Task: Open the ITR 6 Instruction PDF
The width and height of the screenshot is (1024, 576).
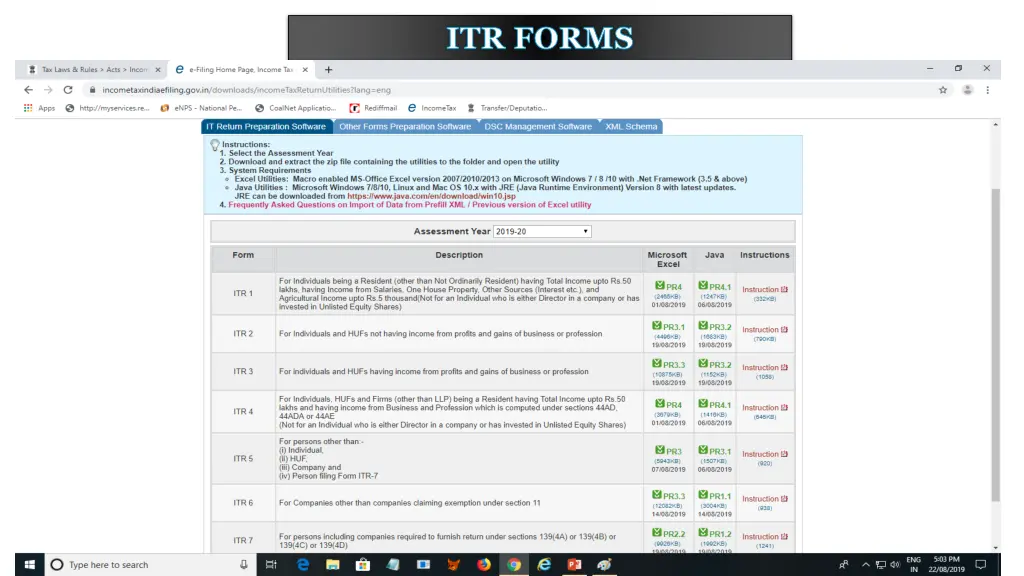Action: 765,499
